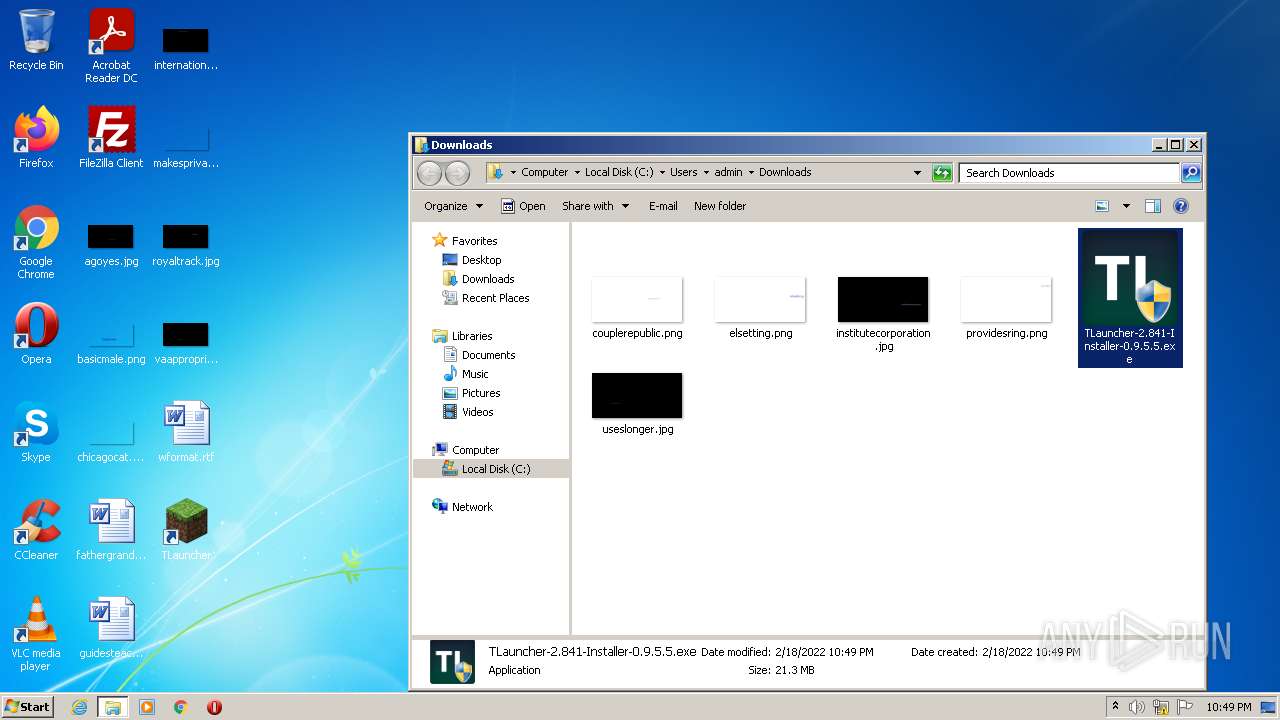Screen dimensions: 1280x720
Task: Select TLauncher Minecraft desktop icon
Action: coord(186,529)
